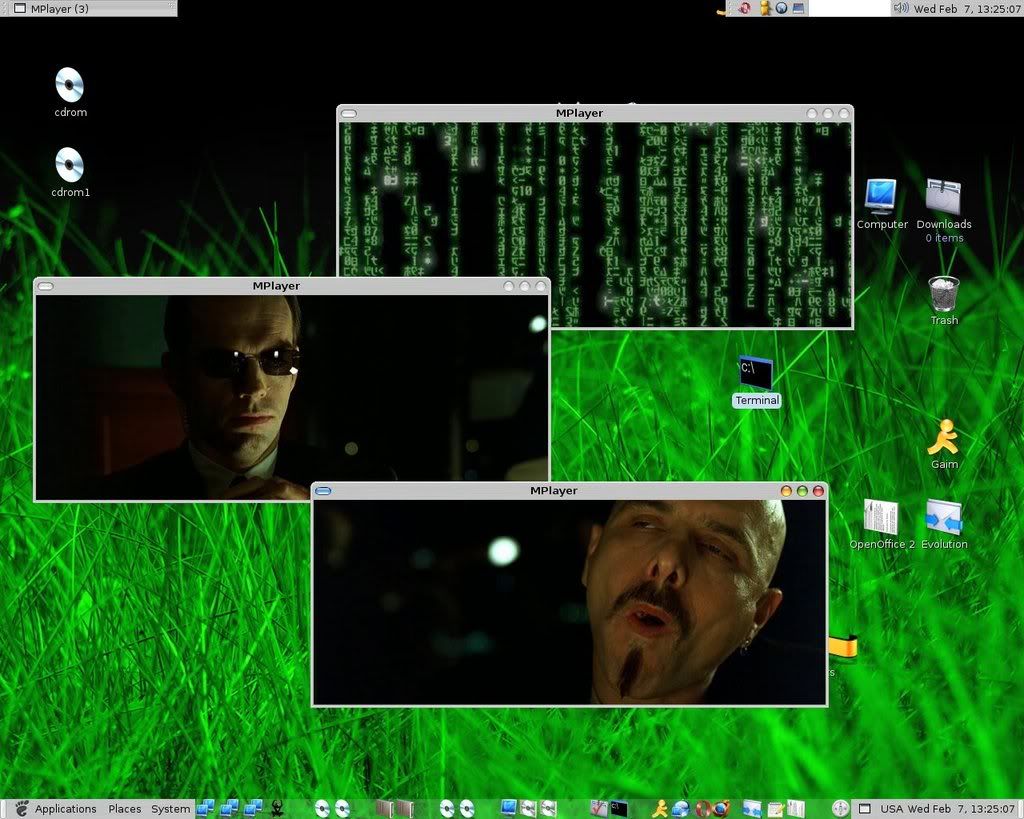Click the single computer monitor icon in bottom panel

(508, 809)
